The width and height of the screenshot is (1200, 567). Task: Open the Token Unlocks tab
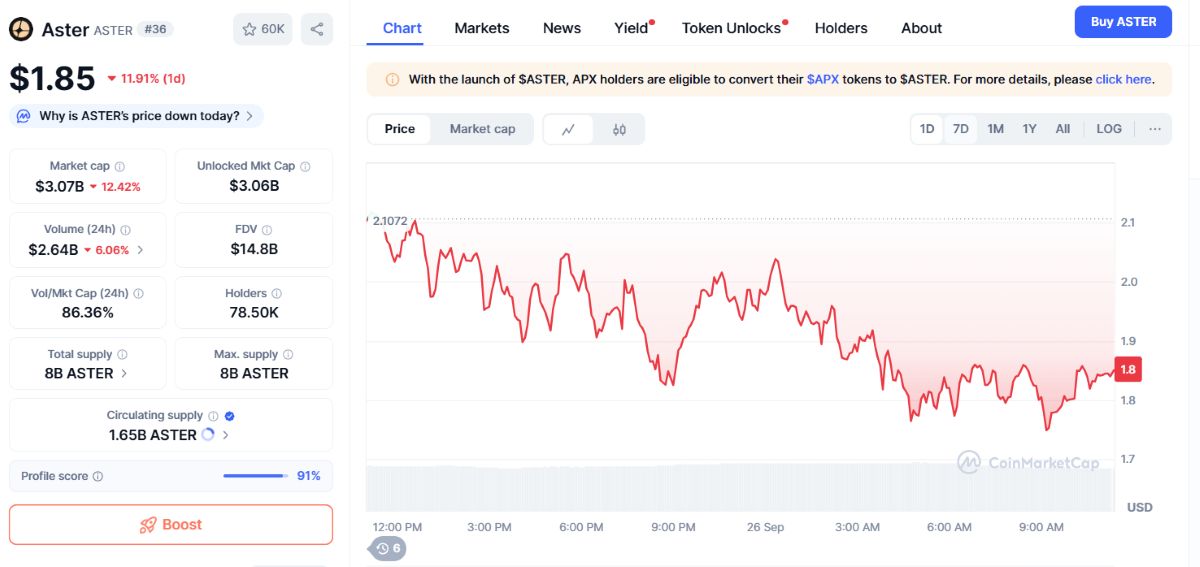(x=731, y=28)
